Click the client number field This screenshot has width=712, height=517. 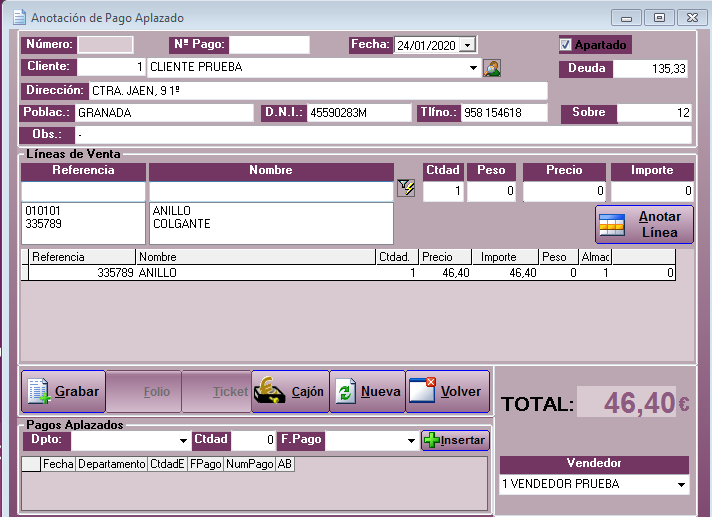(x=111, y=67)
